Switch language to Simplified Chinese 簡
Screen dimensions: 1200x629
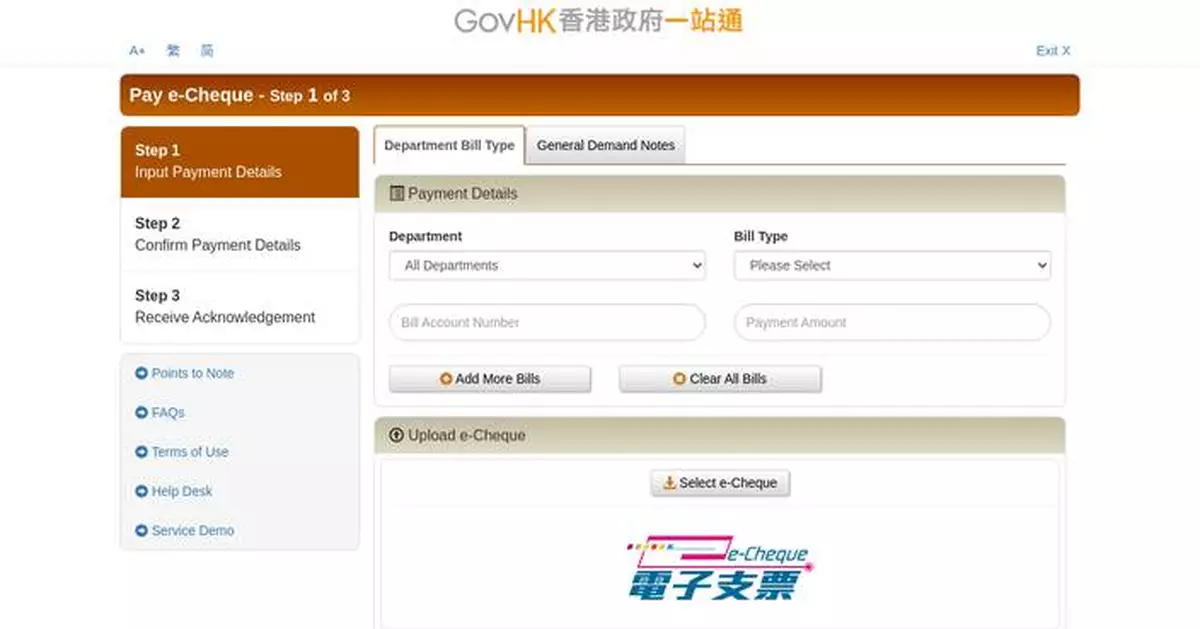(x=208, y=50)
